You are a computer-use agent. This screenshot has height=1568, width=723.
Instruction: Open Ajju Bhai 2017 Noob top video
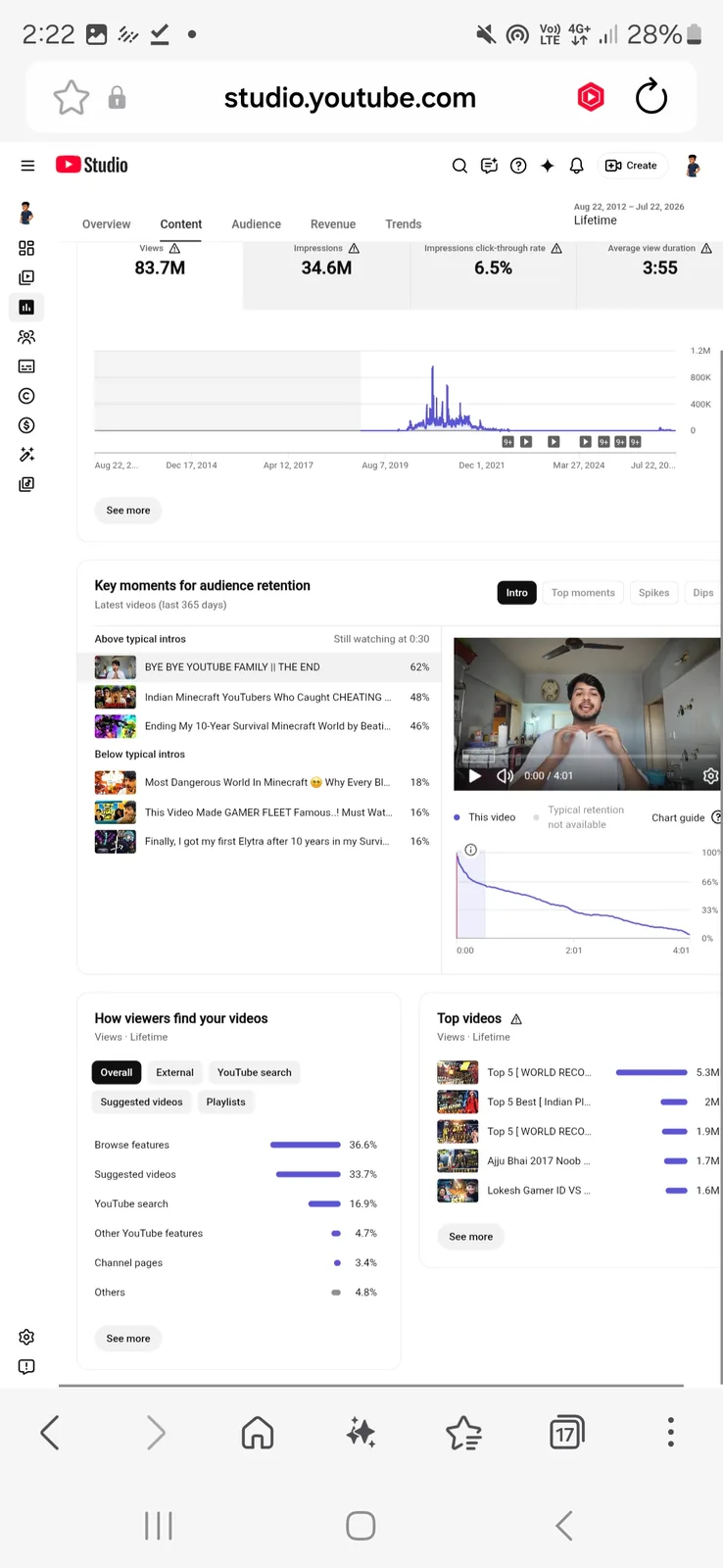(x=578, y=1161)
